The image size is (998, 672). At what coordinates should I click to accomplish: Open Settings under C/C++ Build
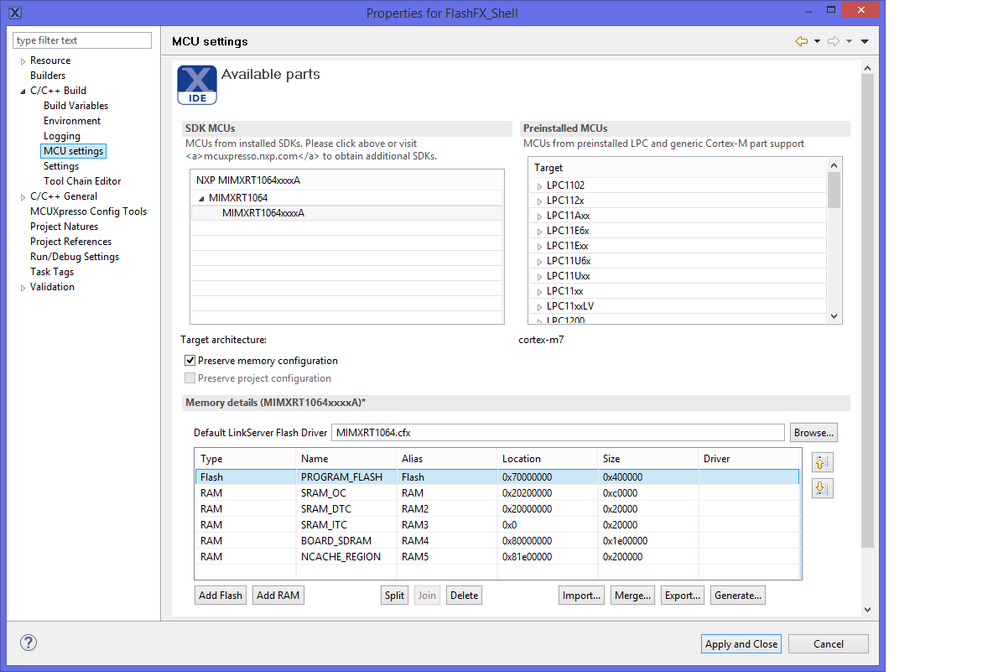pos(61,166)
